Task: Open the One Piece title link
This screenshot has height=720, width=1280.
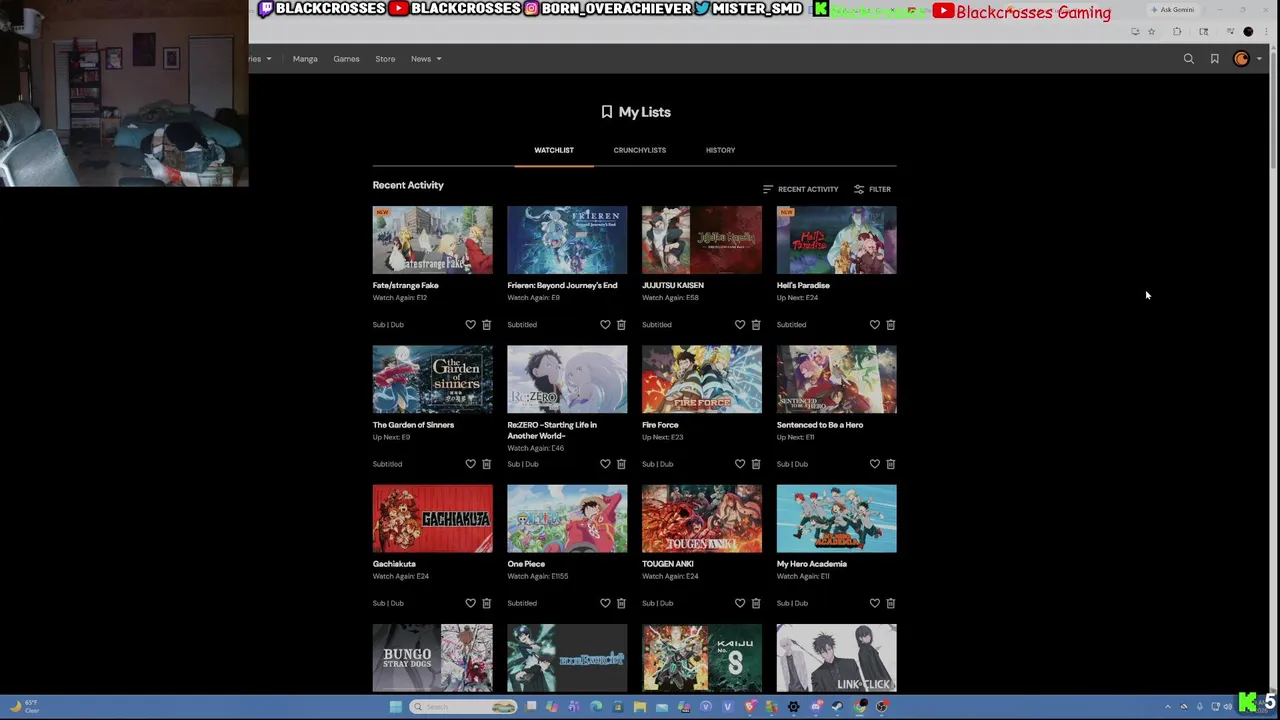Action: pyautogui.click(x=526, y=564)
